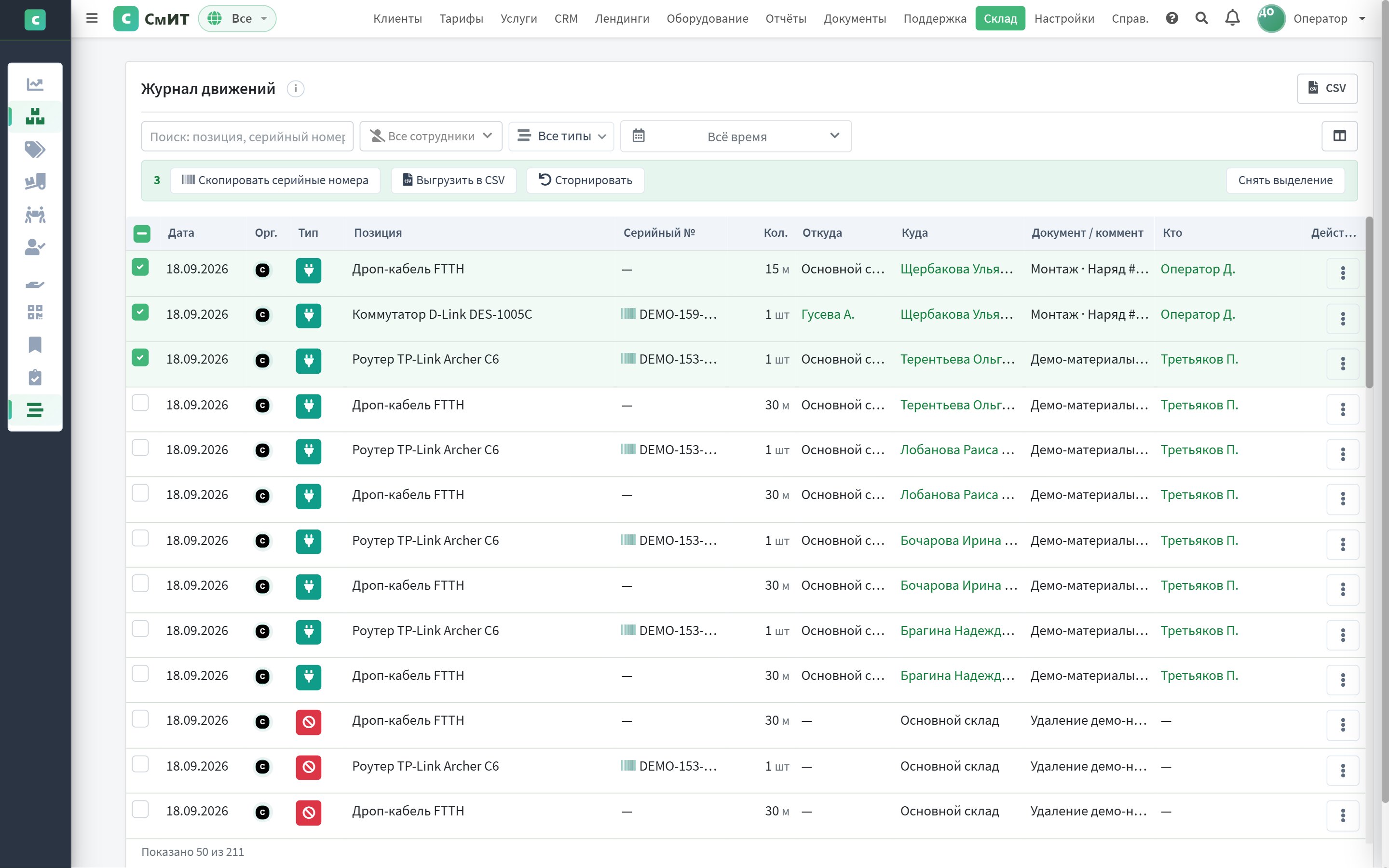1389x868 pixels.
Task: Focus the position and serial number search field
Action: (x=247, y=136)
